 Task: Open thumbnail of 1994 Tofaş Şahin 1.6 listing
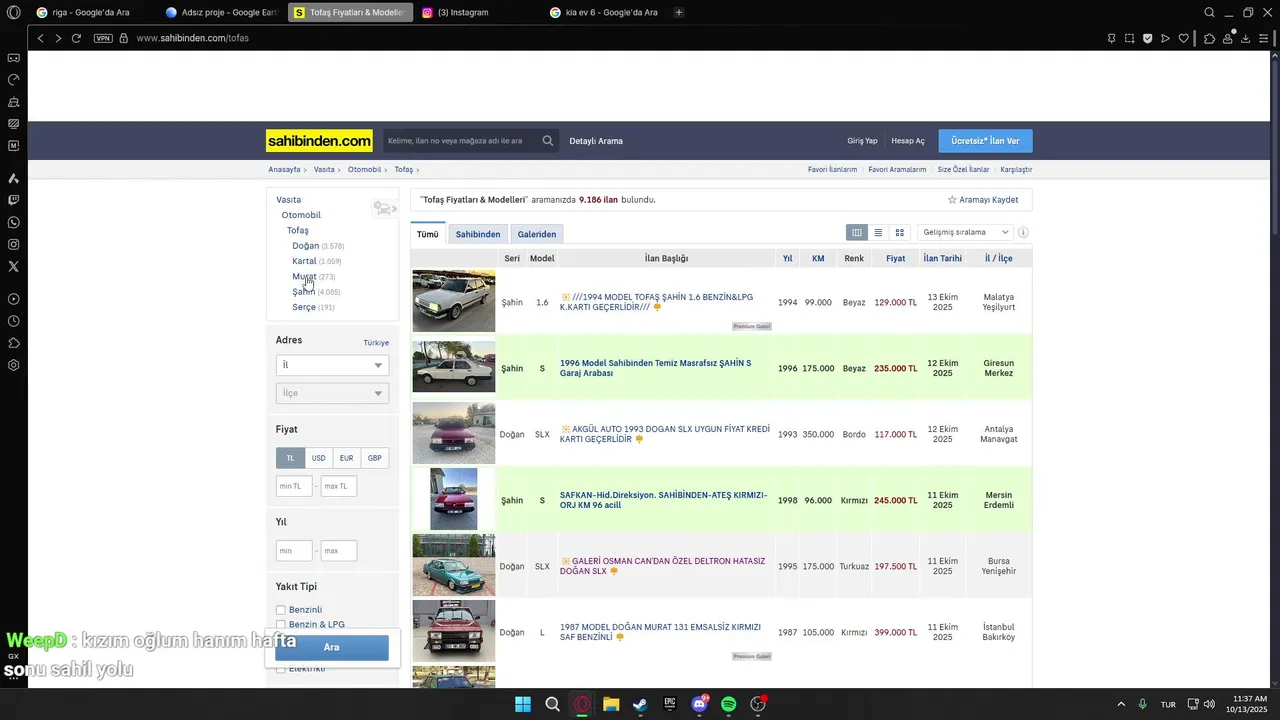(x=454, y=301)
